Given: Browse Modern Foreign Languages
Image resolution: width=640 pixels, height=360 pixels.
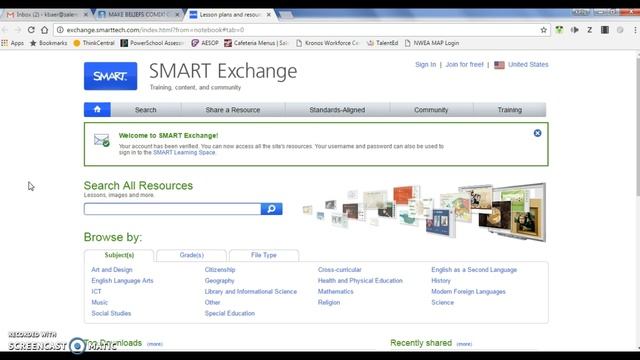Looking at the screenshot, I should pos(469,291).
